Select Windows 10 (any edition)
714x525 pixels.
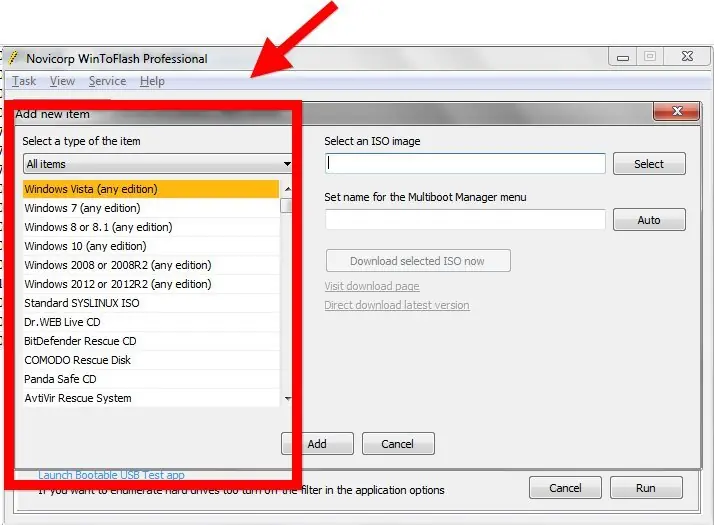151,246
